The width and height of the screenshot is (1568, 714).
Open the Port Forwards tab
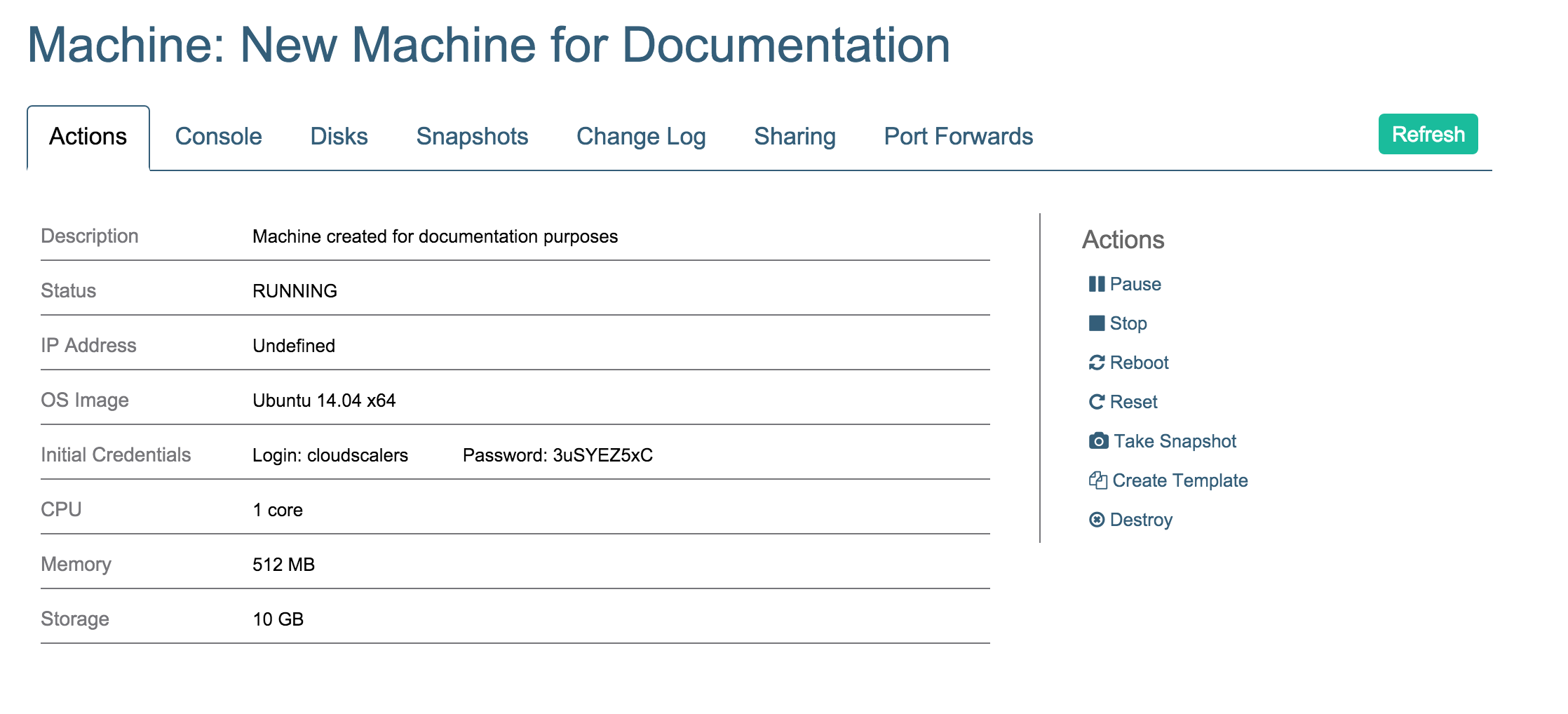tap(958, 137)
